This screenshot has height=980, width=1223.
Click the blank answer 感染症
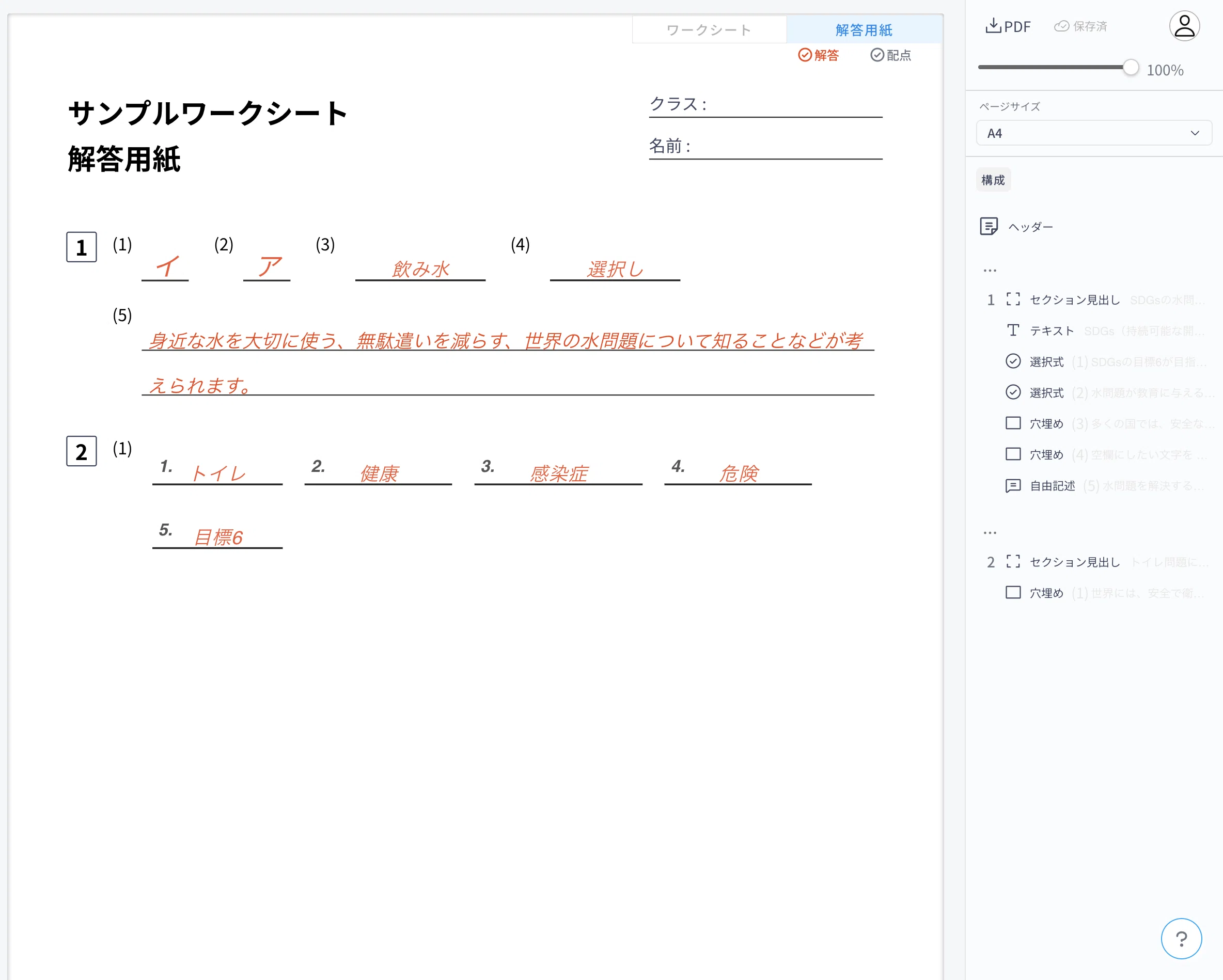click(558, 473)
